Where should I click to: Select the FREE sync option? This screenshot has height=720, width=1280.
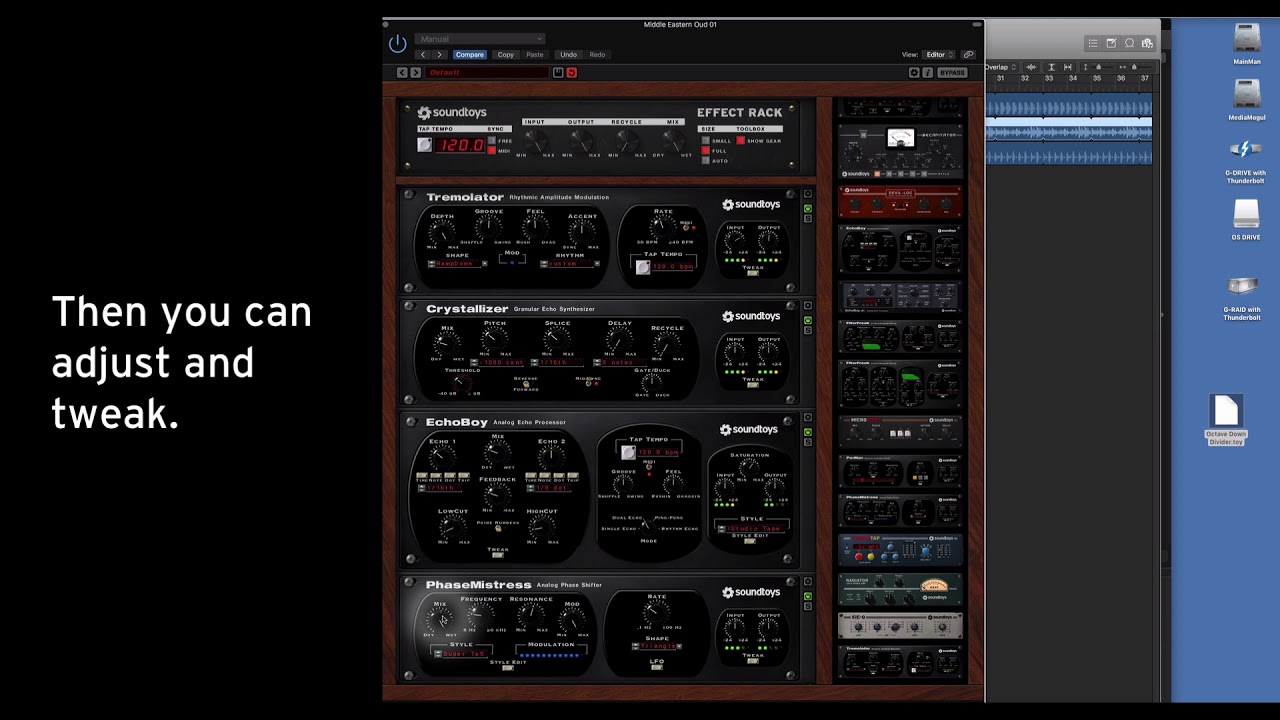(x=491, y=141)
